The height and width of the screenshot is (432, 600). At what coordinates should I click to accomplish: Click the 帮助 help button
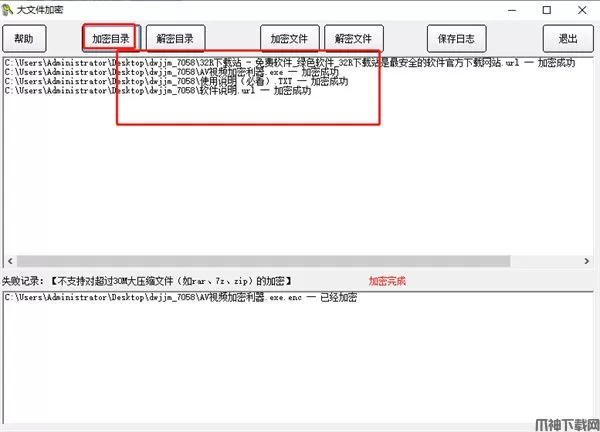click(x=24, y=39)
